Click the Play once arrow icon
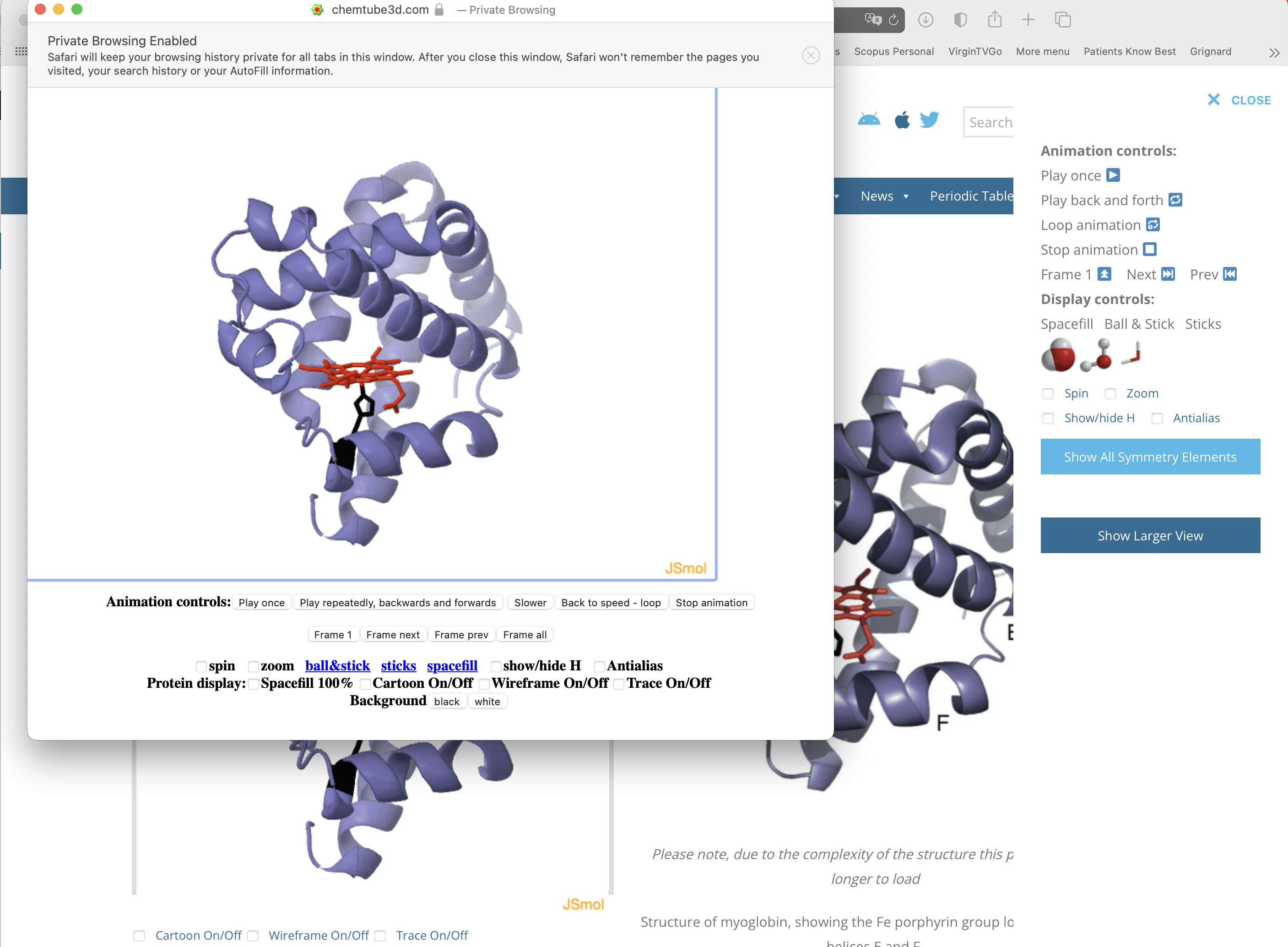 (x=1113, y=175)
